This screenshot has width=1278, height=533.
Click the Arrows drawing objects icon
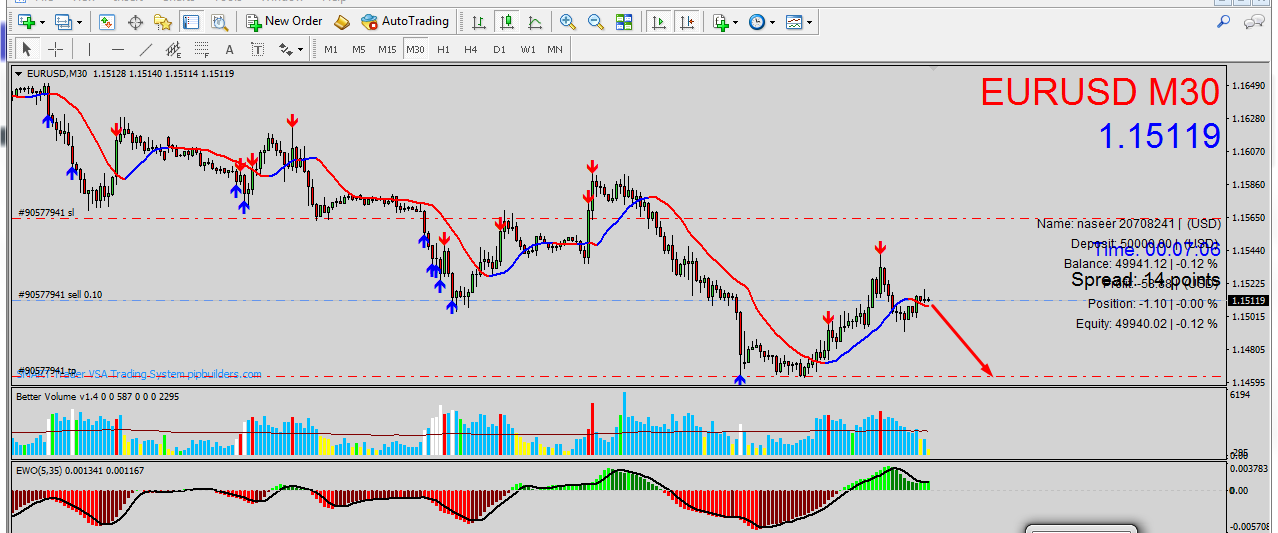[x=286, y=49]
